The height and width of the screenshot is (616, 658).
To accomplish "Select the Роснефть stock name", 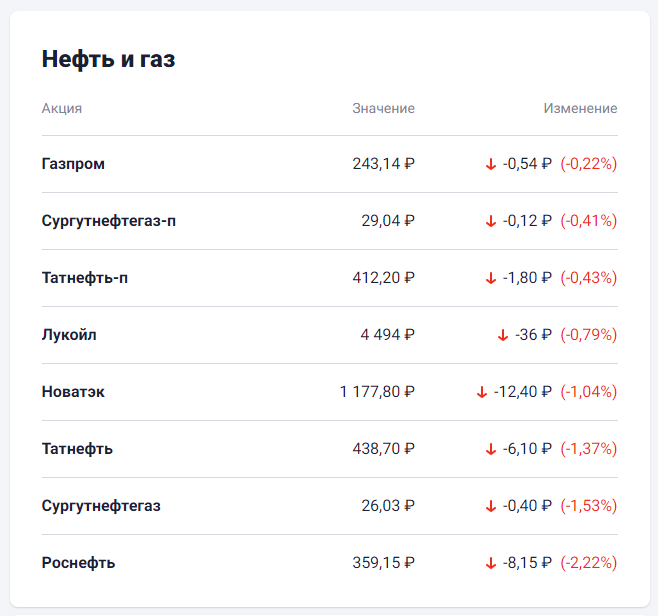I will [78, 563].
